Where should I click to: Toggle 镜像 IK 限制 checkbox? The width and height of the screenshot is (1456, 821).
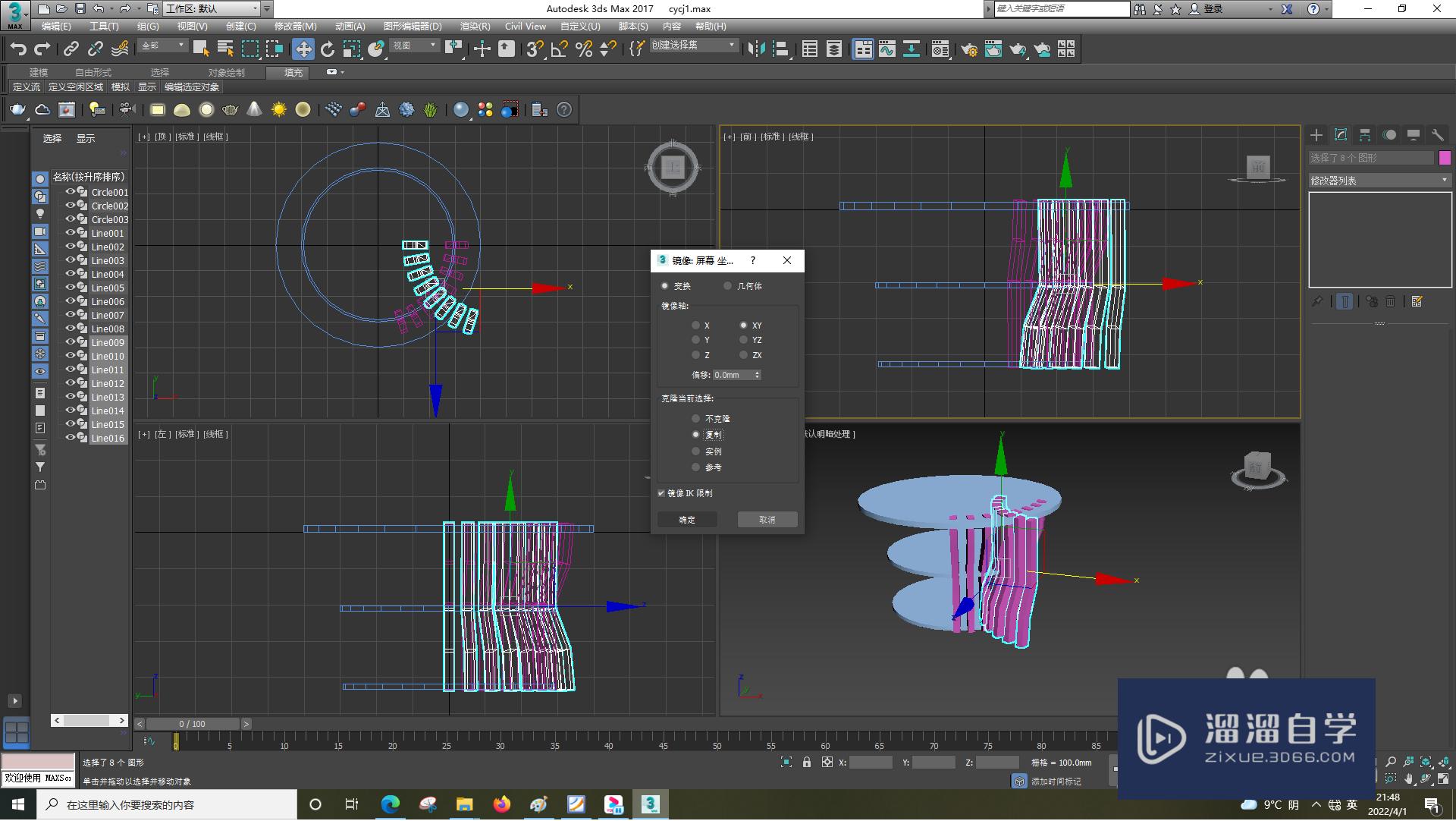point(661,493)
